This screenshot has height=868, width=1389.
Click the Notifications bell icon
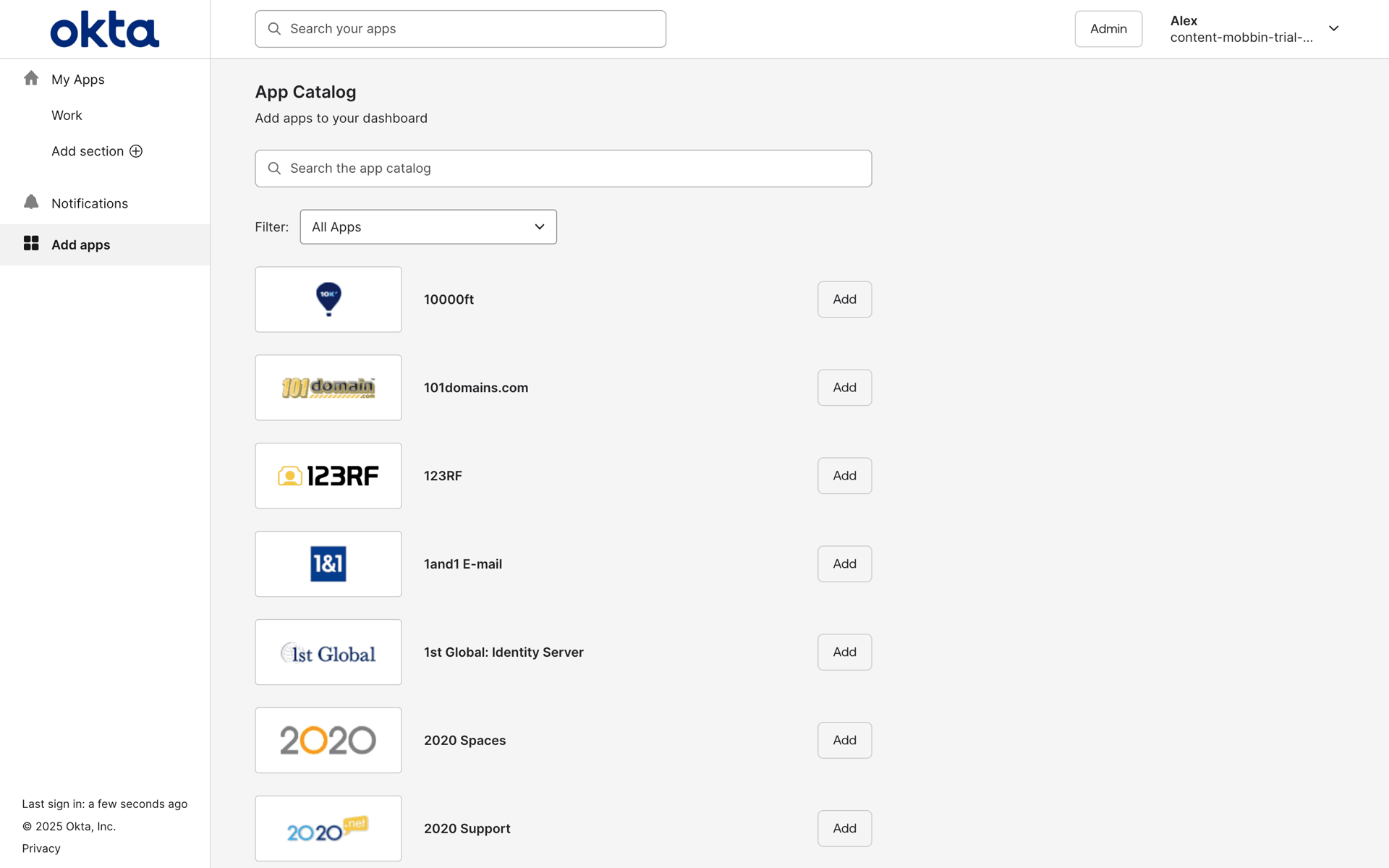click(31, 202)
